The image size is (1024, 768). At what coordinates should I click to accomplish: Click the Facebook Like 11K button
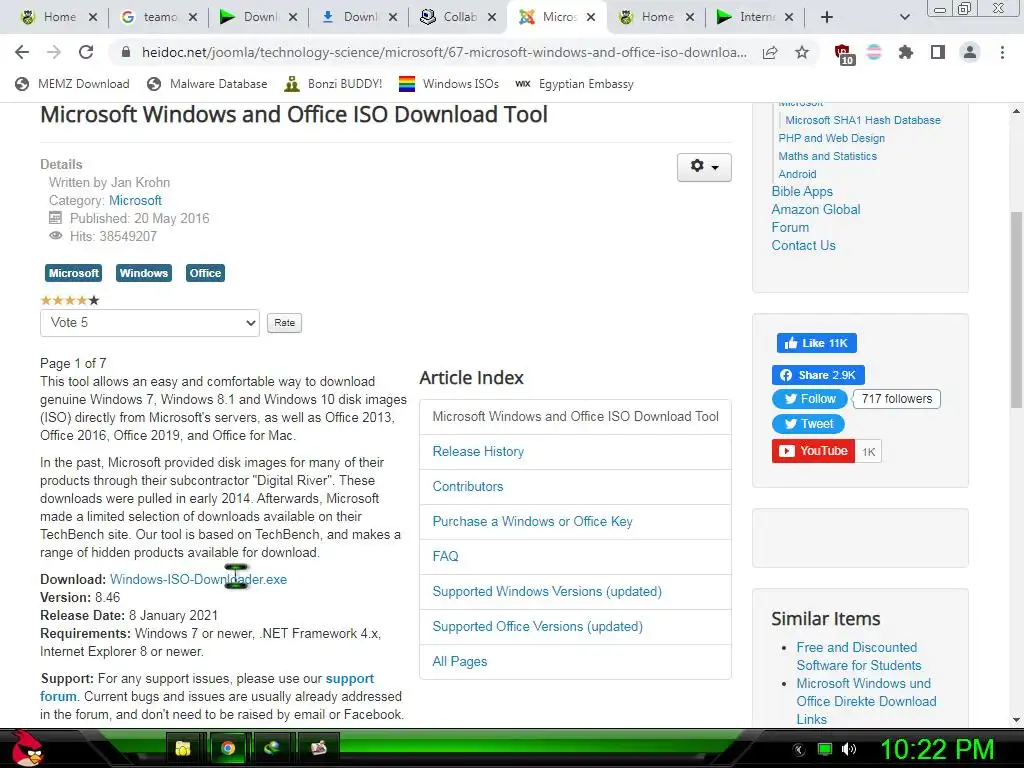coord(816,343)
